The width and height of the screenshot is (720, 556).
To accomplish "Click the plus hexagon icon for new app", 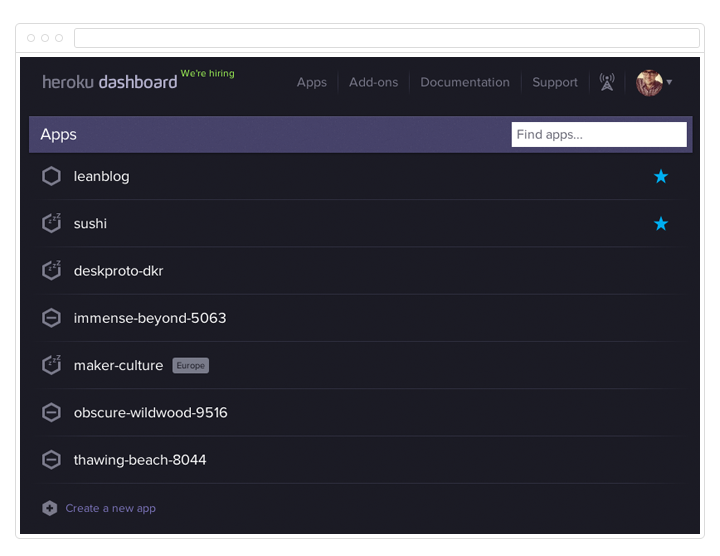I will pos(50,508).
